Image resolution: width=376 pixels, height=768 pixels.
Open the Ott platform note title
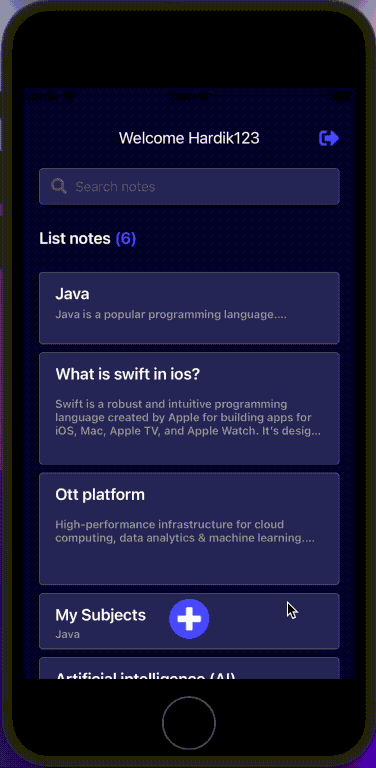[x=100, y=495]
